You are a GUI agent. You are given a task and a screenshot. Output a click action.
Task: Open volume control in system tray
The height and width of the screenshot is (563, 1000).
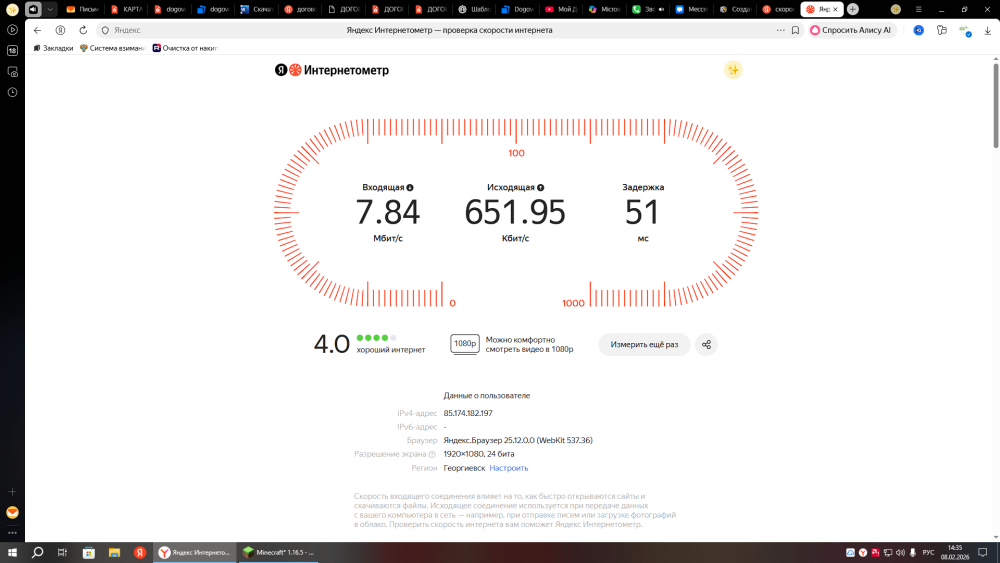(900, 552)
